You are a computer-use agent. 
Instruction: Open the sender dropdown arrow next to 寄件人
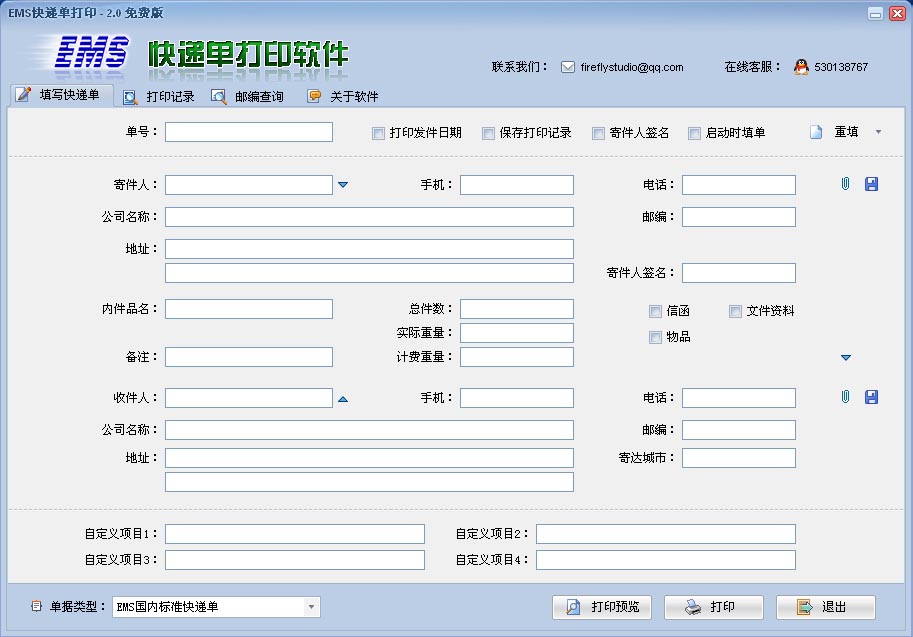[343, 184]
